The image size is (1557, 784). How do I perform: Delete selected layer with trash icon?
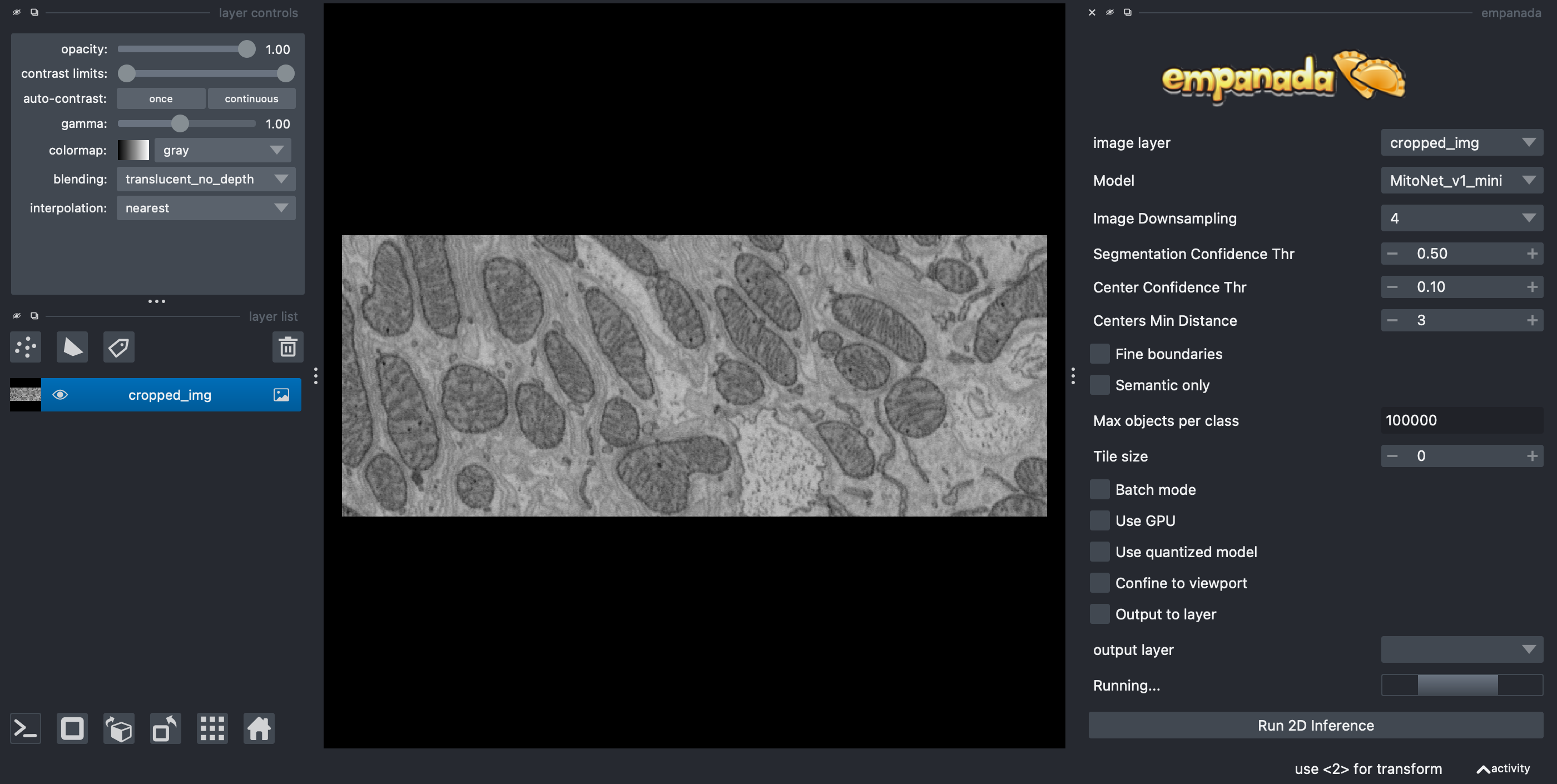tap(287, 347)
